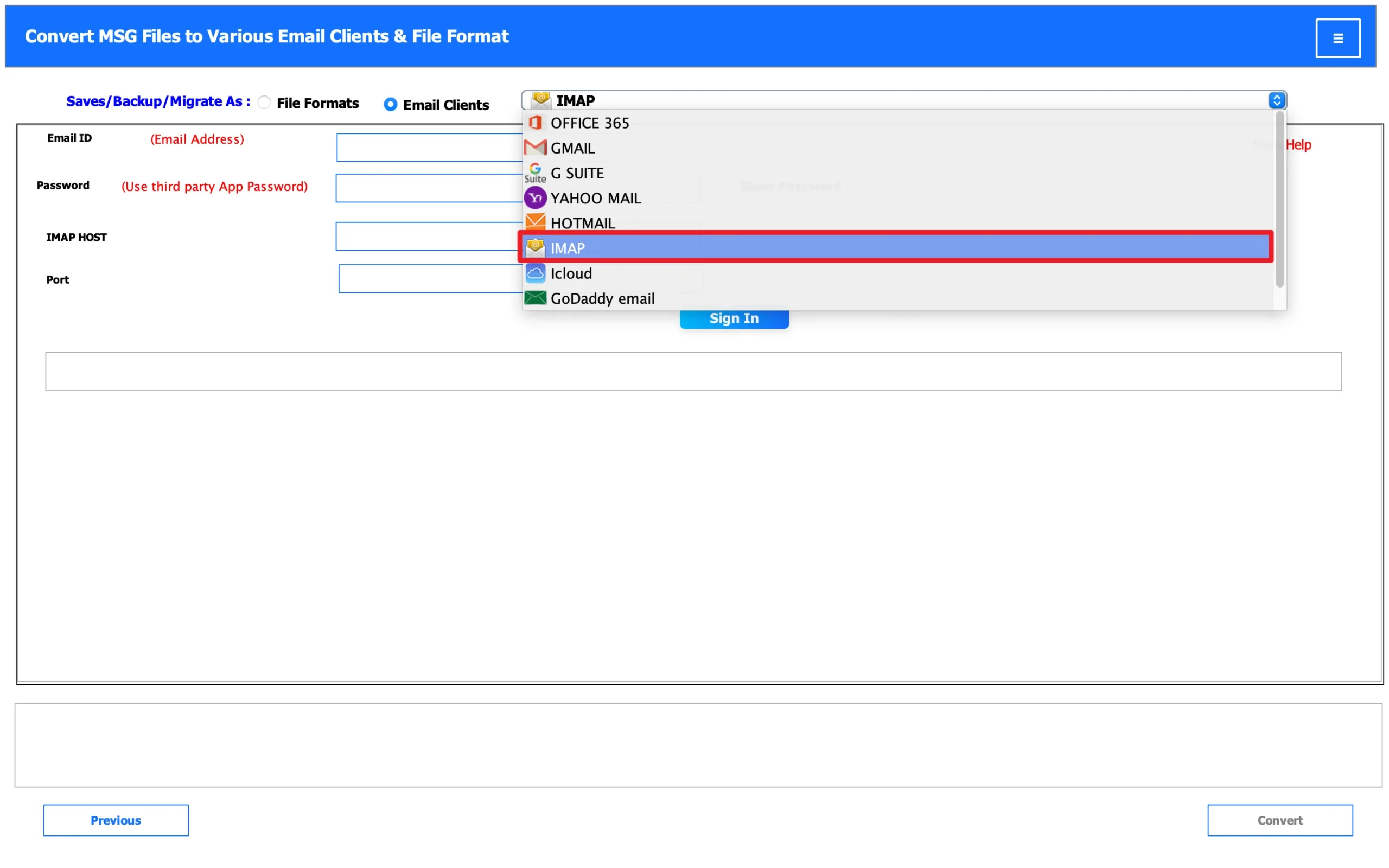The width and height of the screenshot is (1389, 868).
Task: Choose G SUITE from the list
Action: [897, 173]
